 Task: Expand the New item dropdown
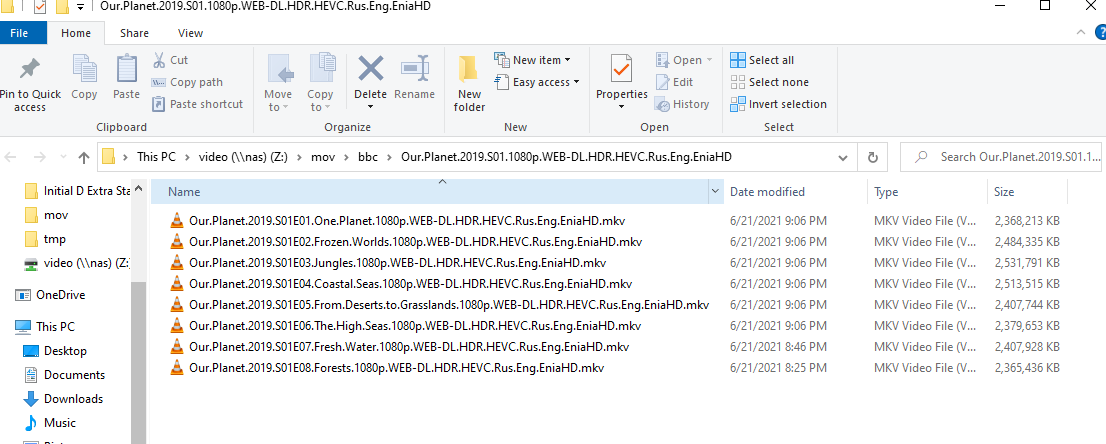pos(568,60)
